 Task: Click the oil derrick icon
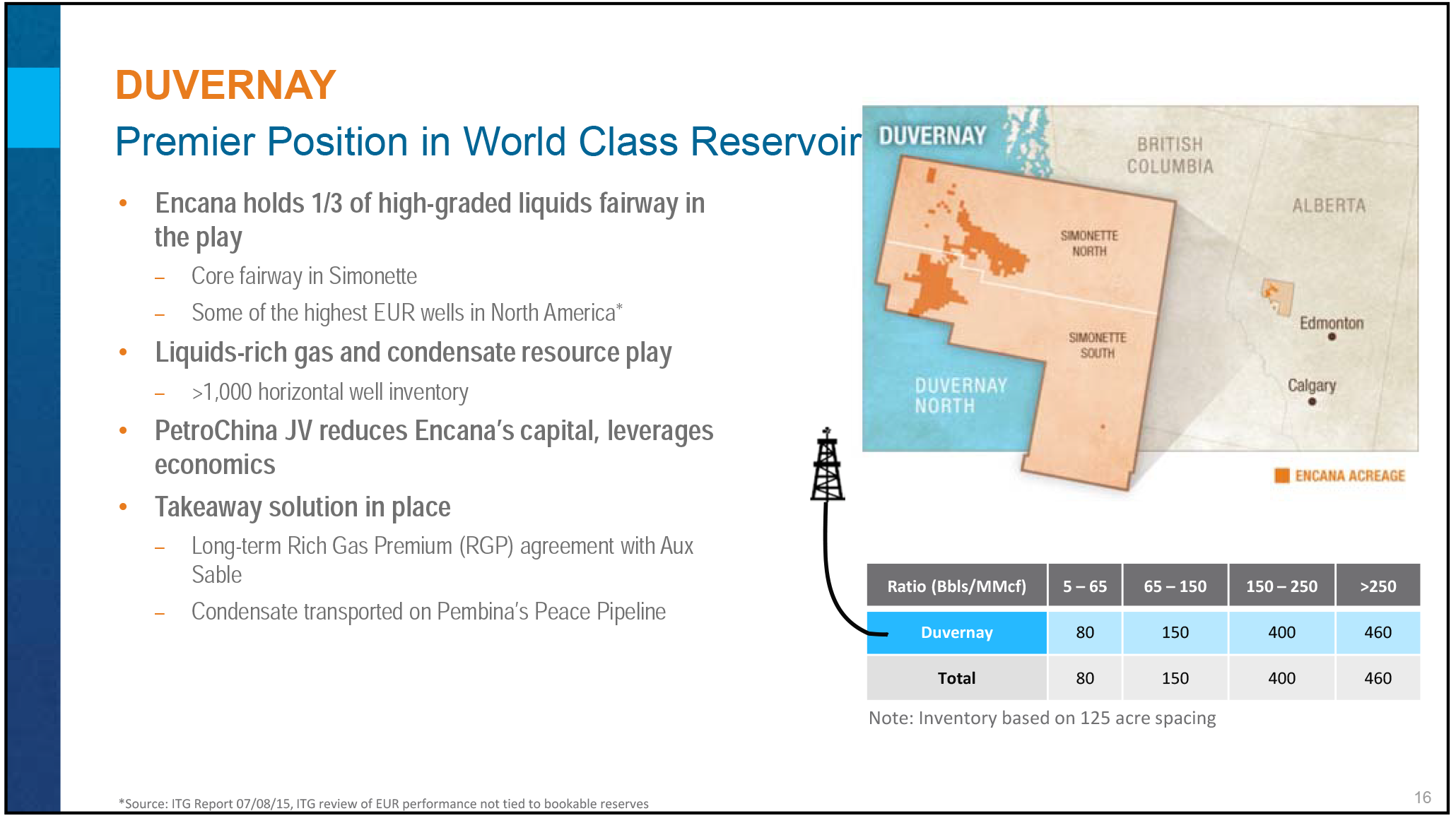tap(827, 464)
